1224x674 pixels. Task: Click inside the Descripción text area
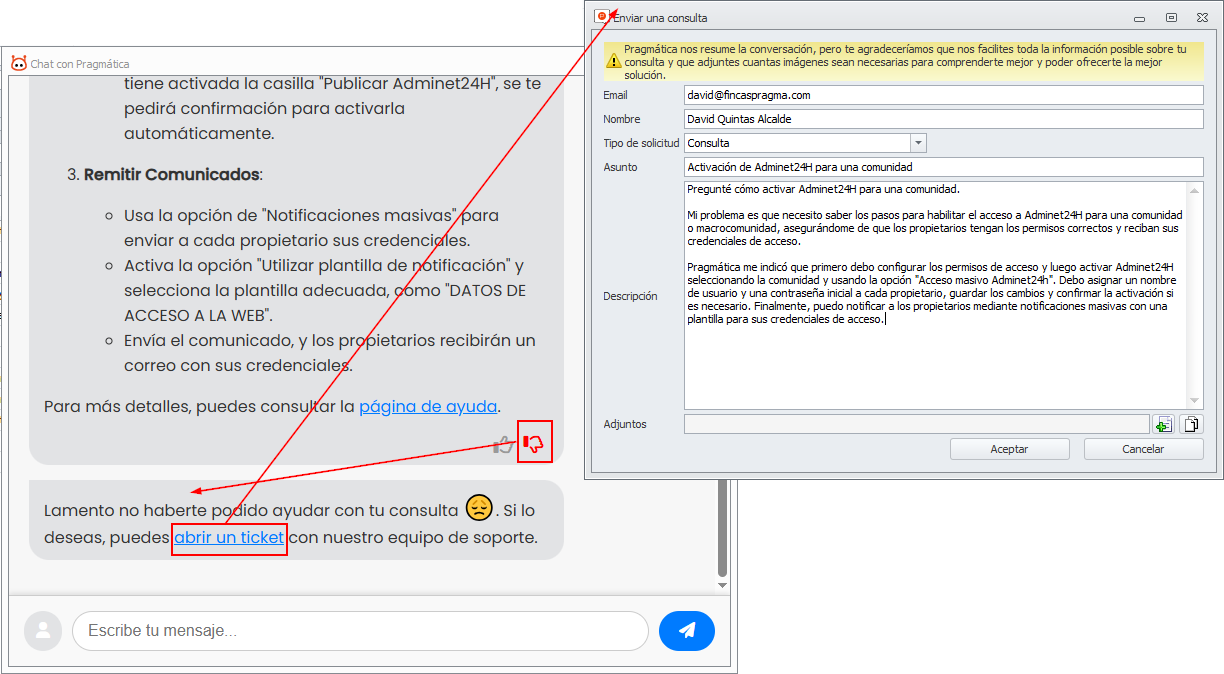click(936, 295)
